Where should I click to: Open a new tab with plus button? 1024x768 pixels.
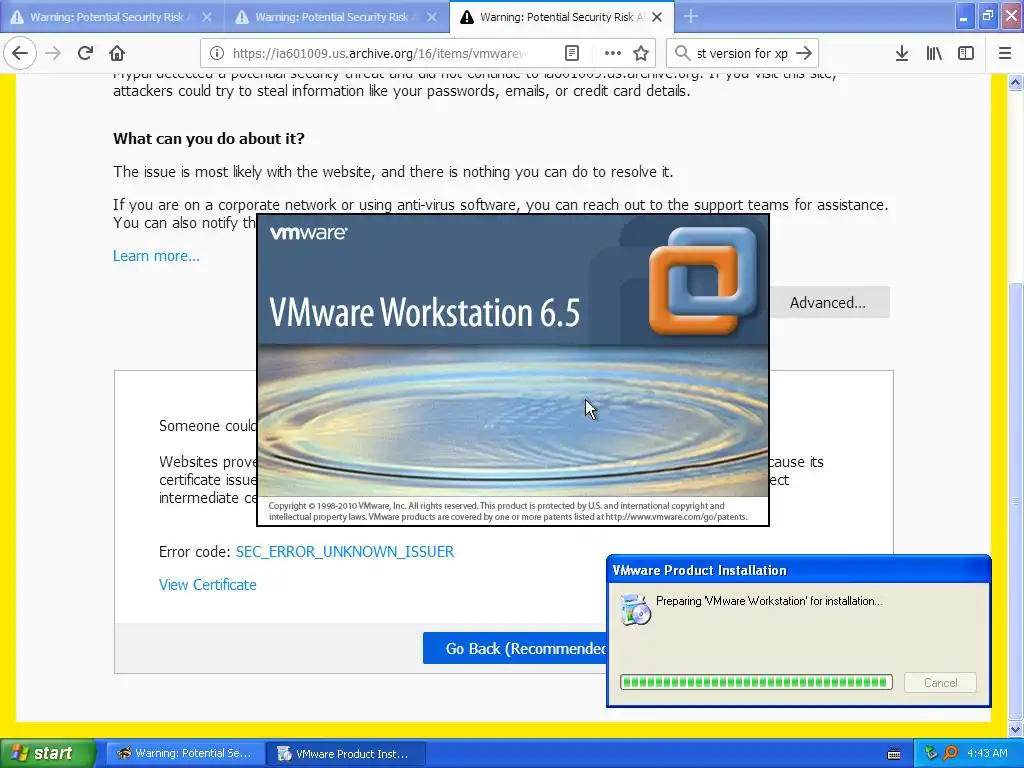point(691,16)
